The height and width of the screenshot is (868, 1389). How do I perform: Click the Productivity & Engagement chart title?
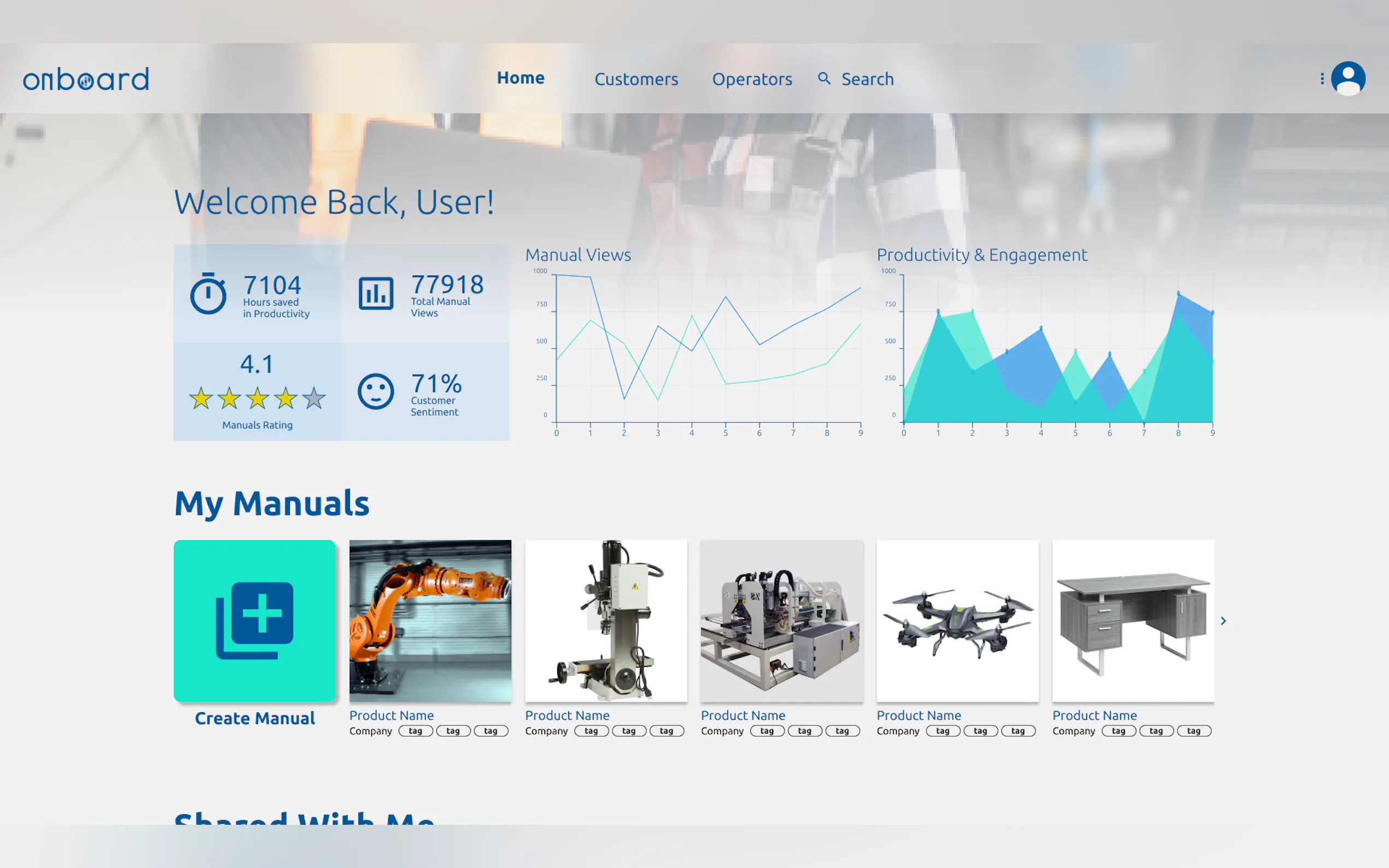click(982, 254)
